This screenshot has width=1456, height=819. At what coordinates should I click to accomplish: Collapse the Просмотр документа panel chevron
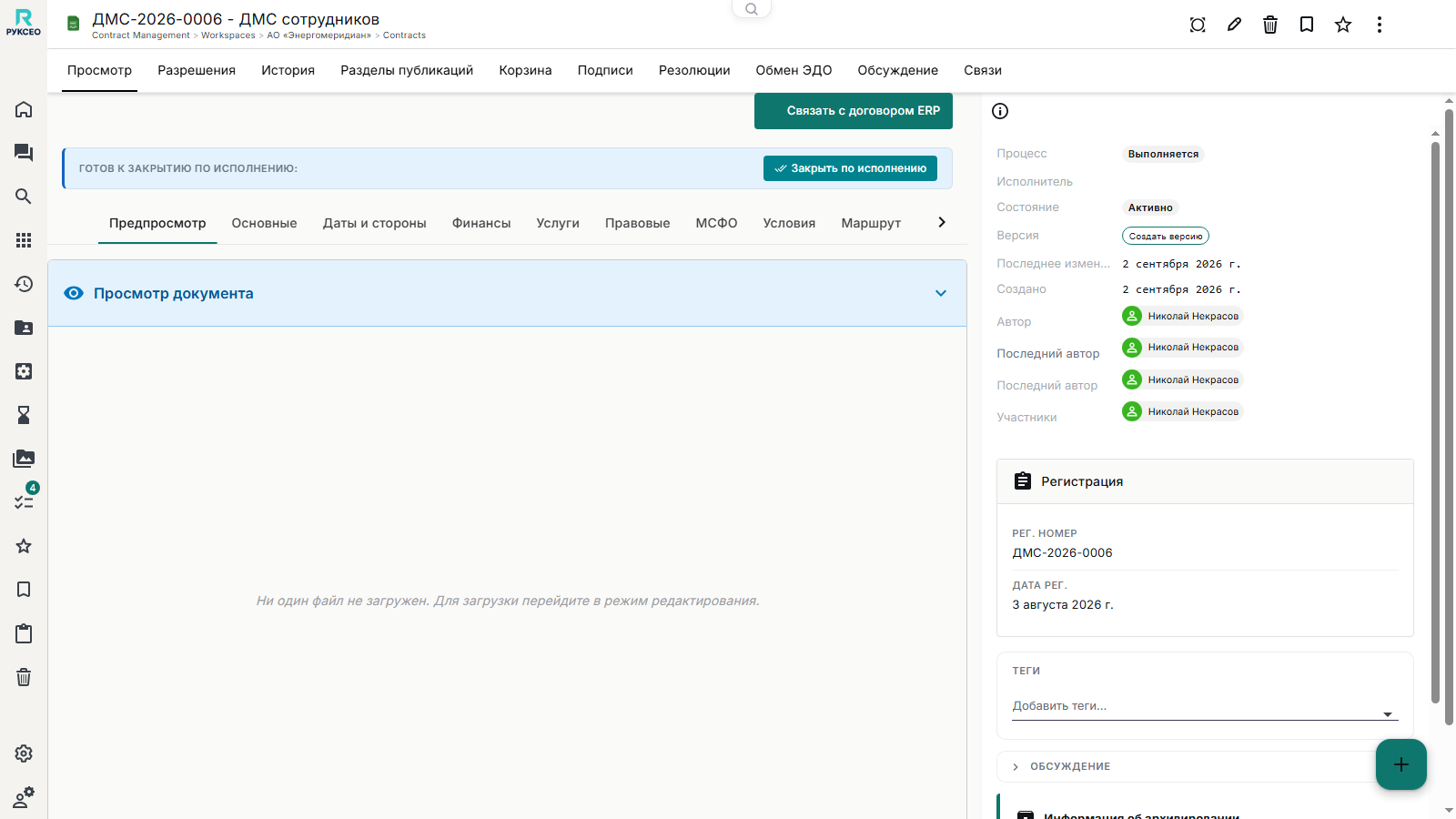point(941,293)
